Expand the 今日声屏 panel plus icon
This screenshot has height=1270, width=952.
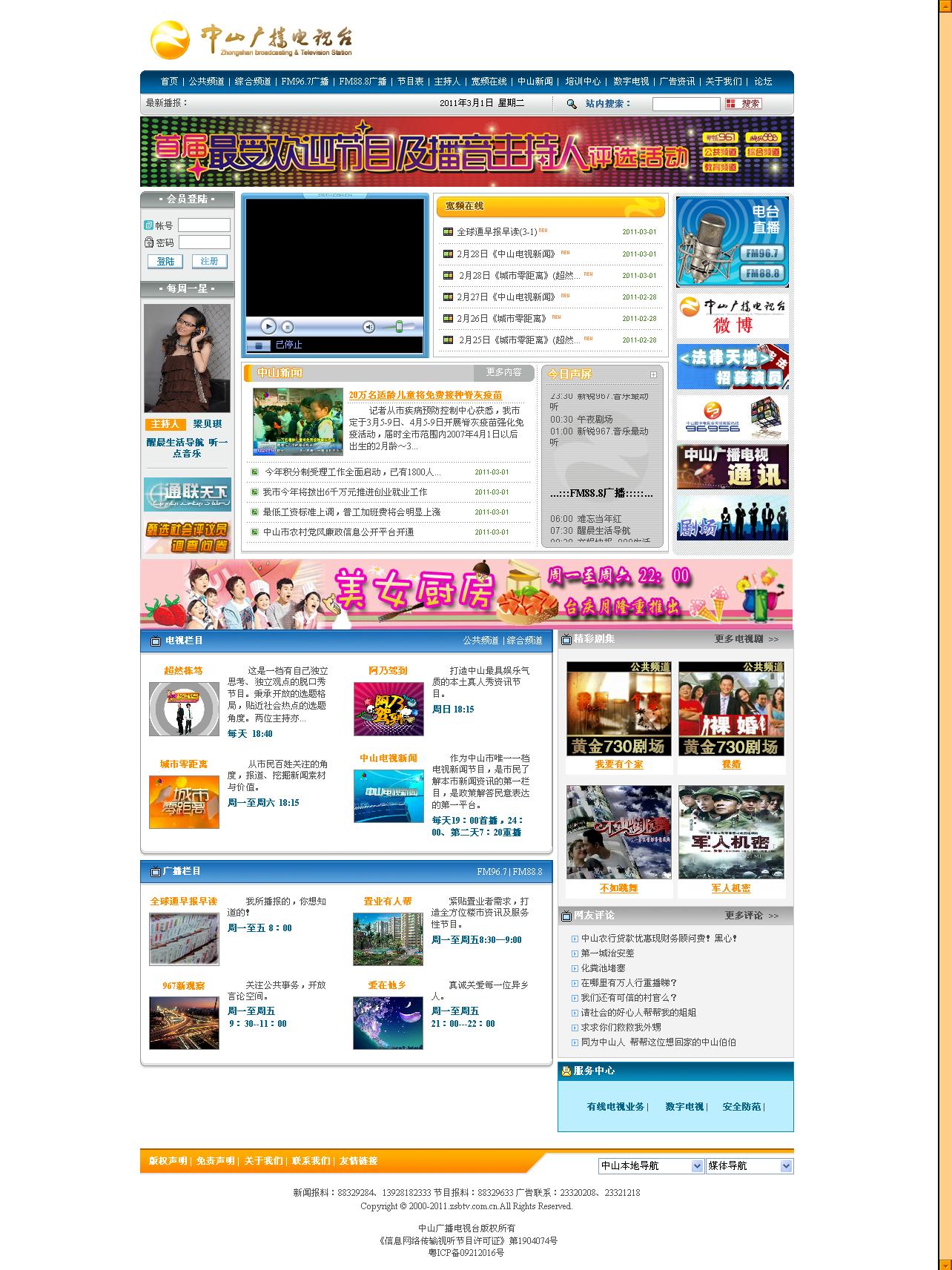pyautogui.click(x=653, y=375)
